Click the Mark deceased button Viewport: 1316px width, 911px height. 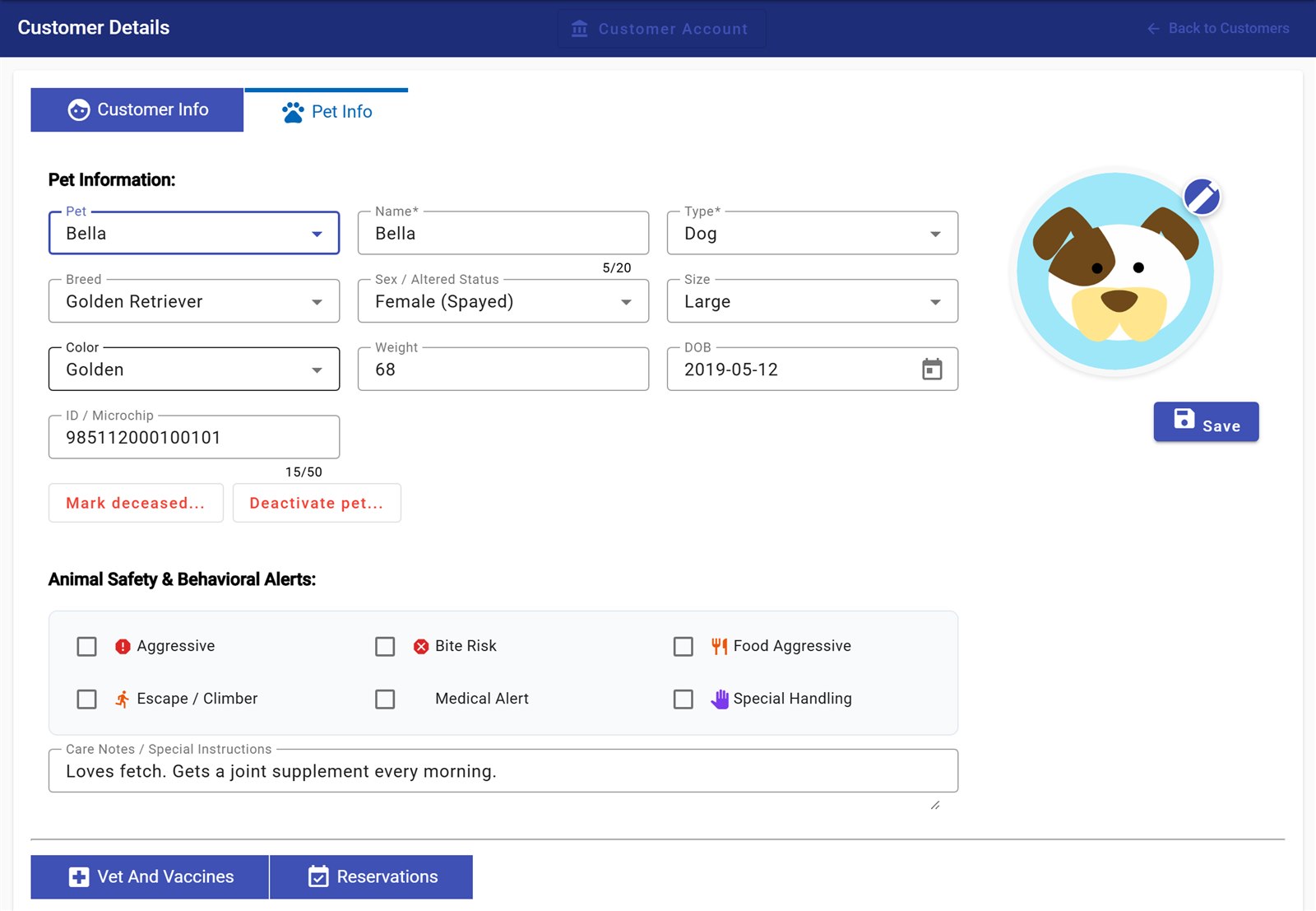[x=136, y=503]
